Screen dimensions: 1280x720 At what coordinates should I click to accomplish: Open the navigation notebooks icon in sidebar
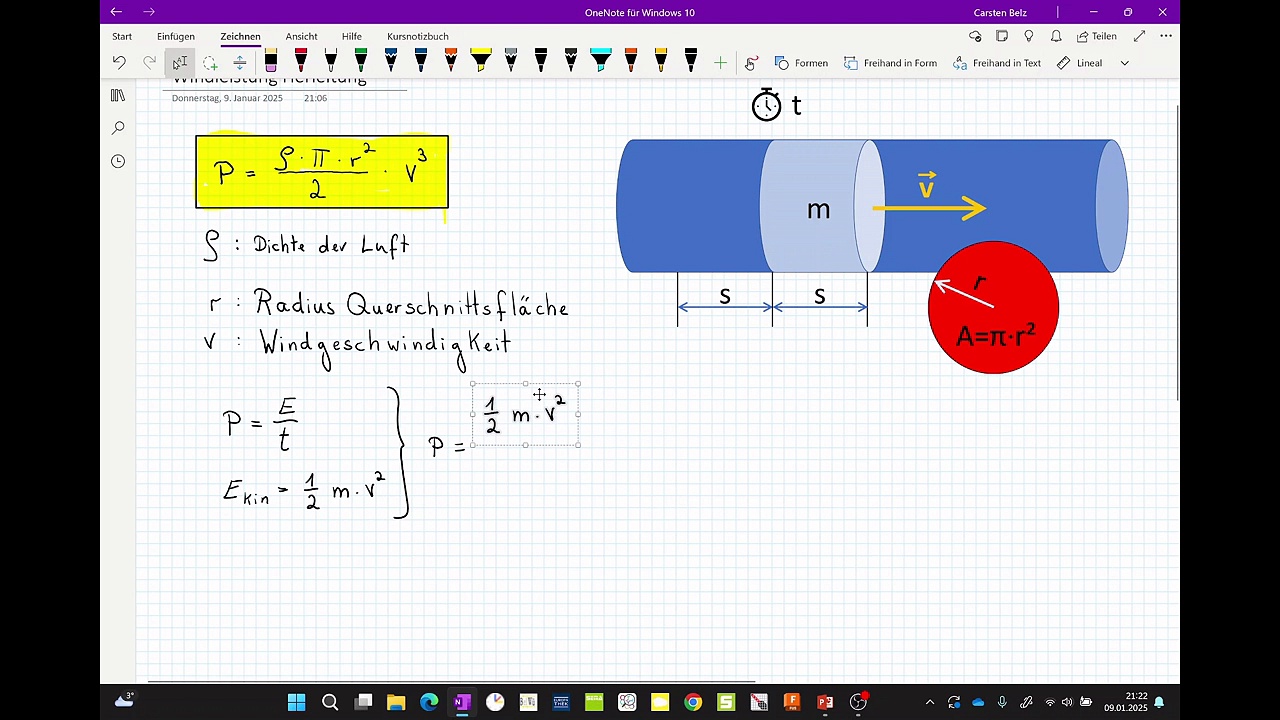[118, 96]
